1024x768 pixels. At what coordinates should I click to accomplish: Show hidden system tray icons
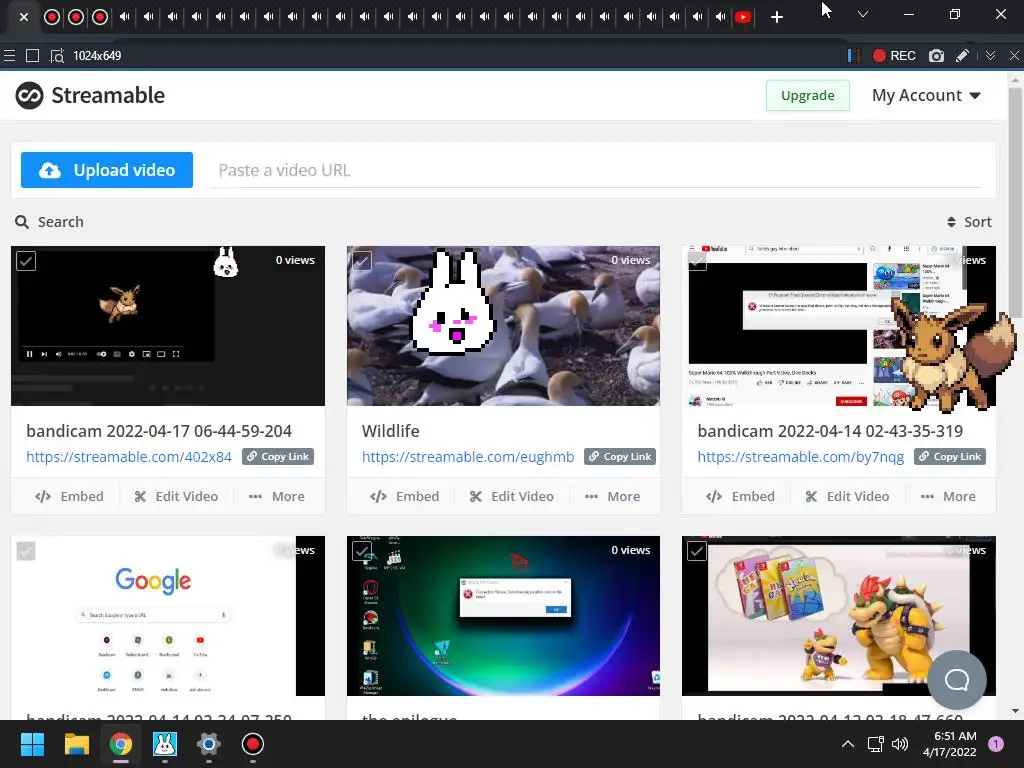848,744
